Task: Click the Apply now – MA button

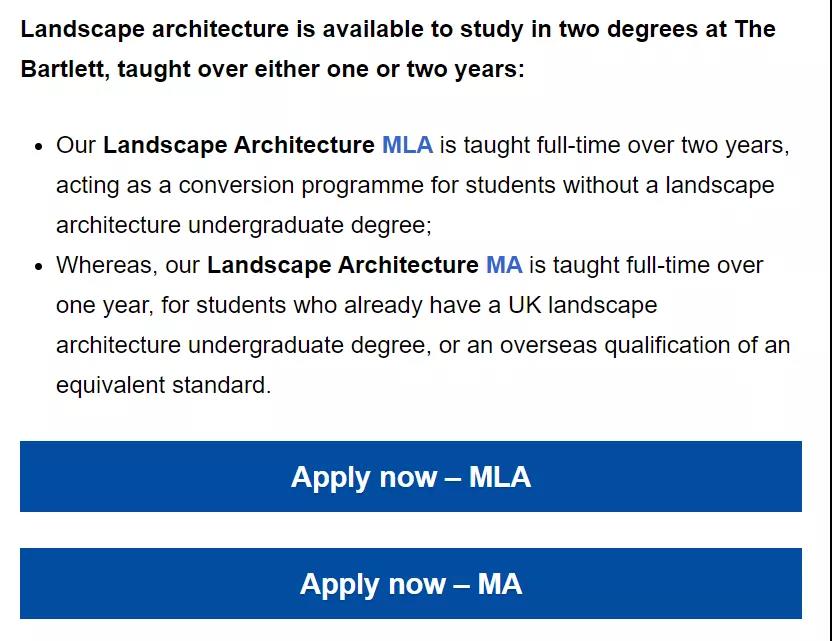Action: point(411,584)
